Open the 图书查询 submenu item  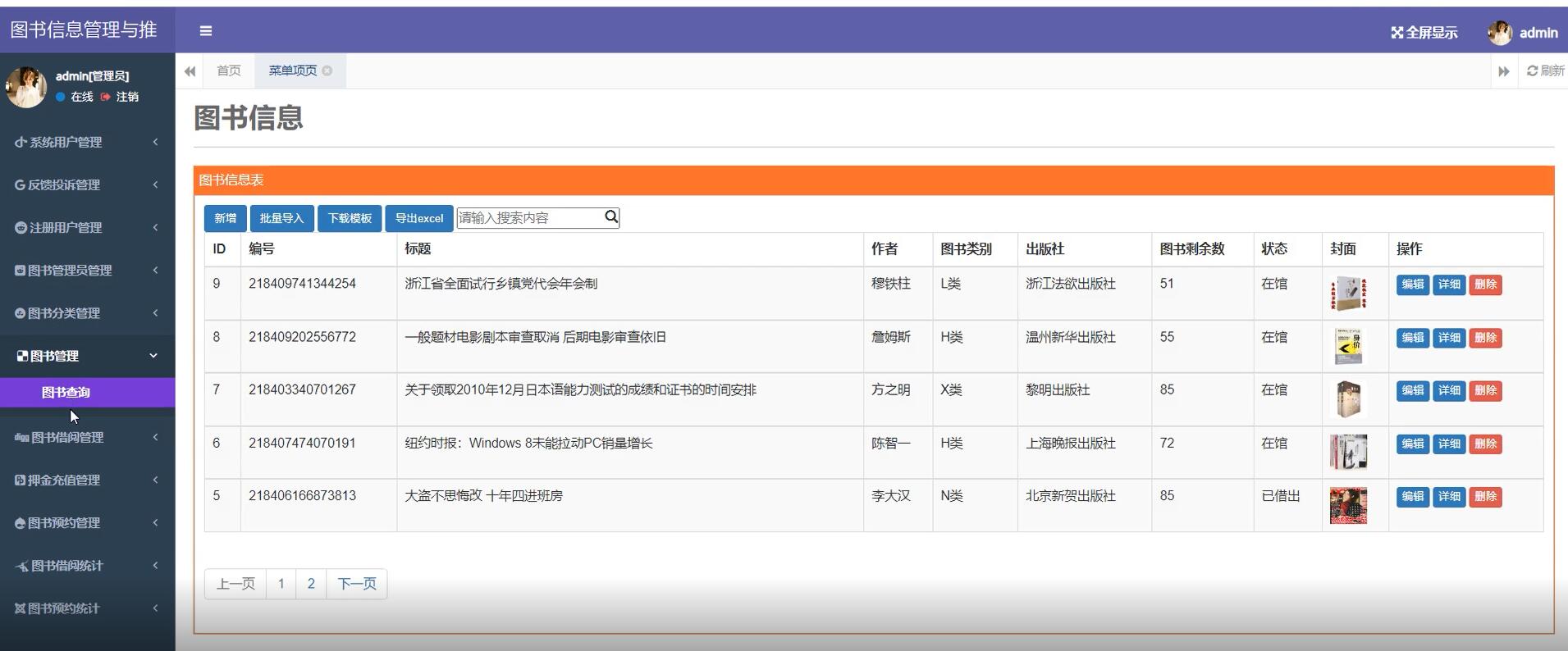[x=87, y=392]
